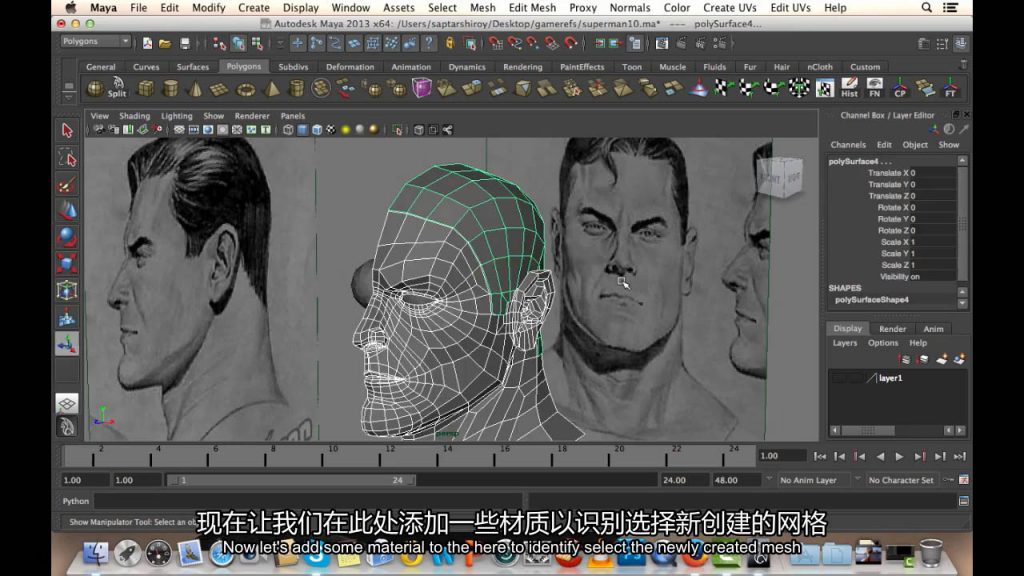Expand channel box scroll up arrow
1024x576 pixels.
pos(962,161)
